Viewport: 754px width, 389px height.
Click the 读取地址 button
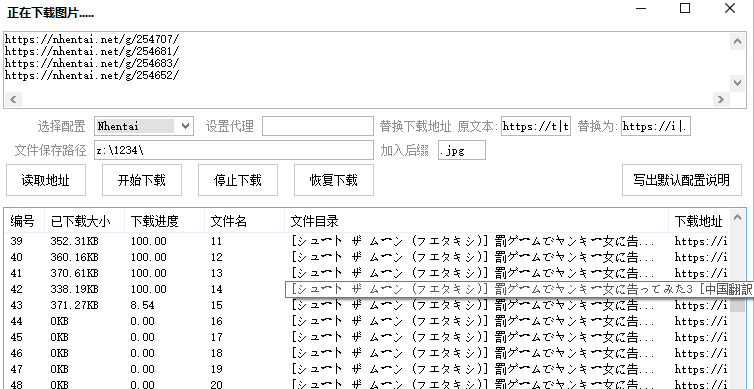tap(46, 180)
